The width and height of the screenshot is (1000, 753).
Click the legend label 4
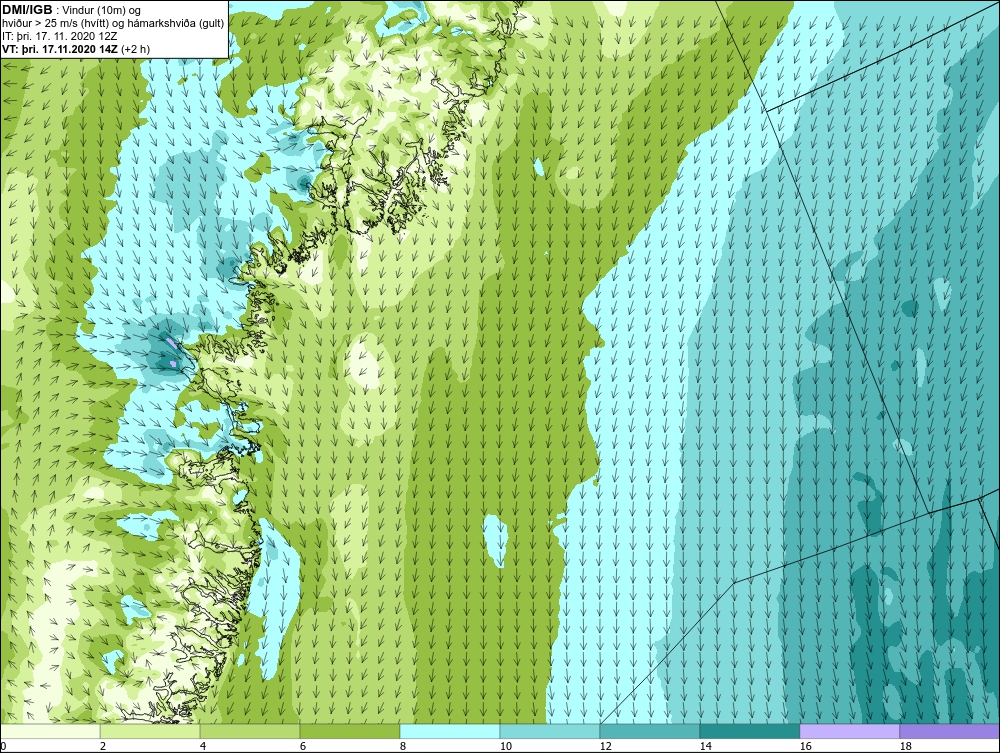point(203,746)
